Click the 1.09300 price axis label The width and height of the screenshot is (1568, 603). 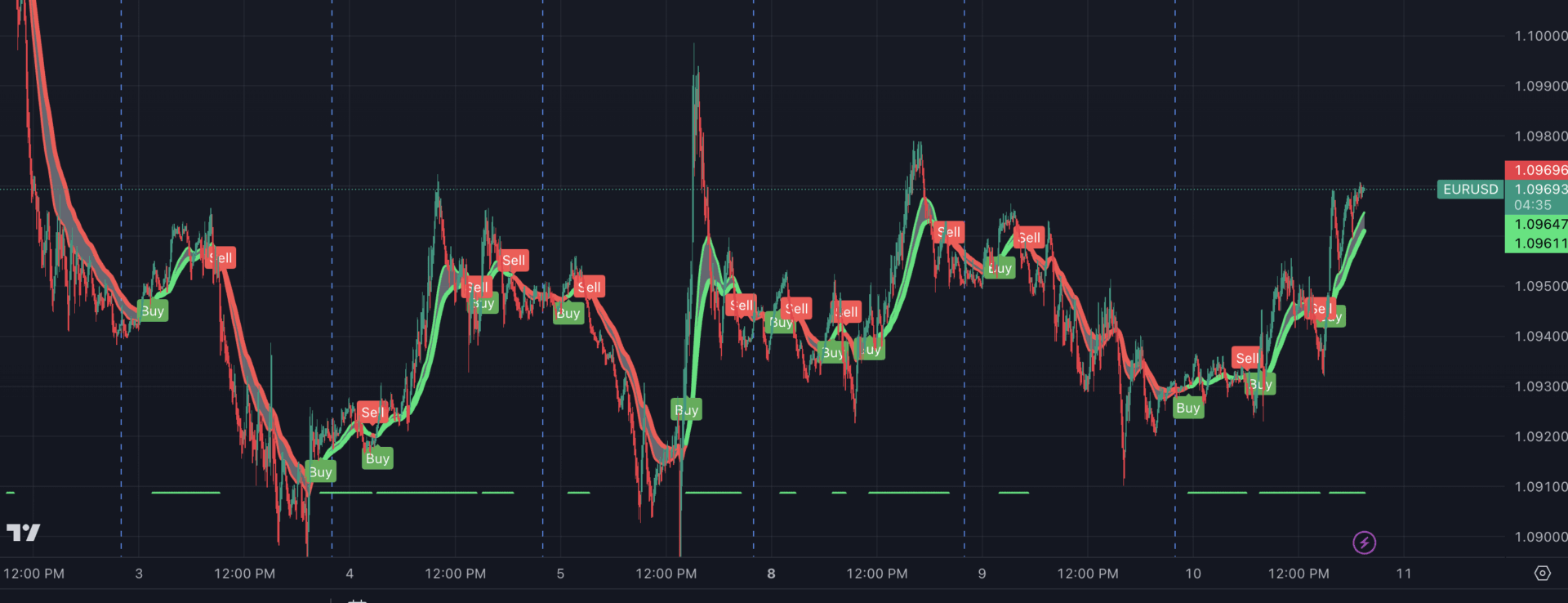tap(1540, 386)
